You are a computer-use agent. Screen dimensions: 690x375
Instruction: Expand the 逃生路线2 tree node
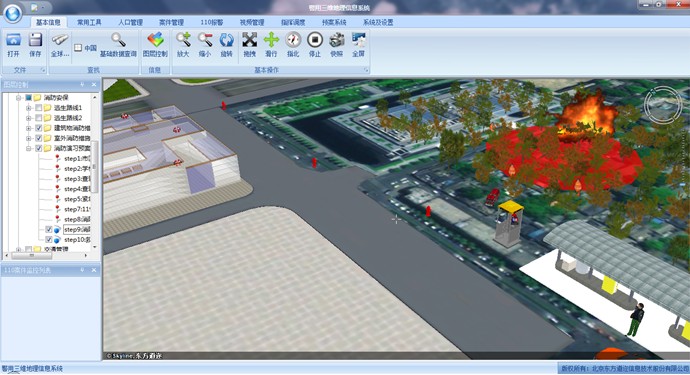coord(28,118)
